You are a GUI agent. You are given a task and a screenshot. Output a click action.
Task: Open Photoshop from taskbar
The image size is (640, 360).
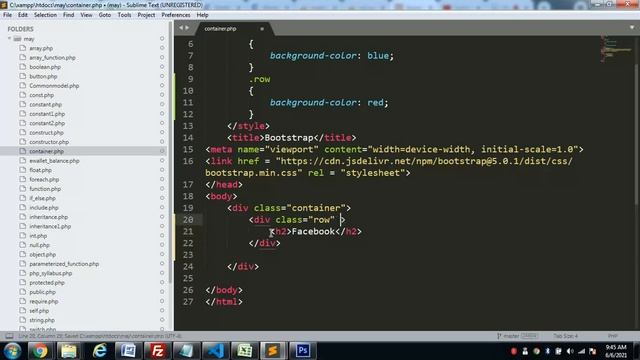click(x=302, y=351)
